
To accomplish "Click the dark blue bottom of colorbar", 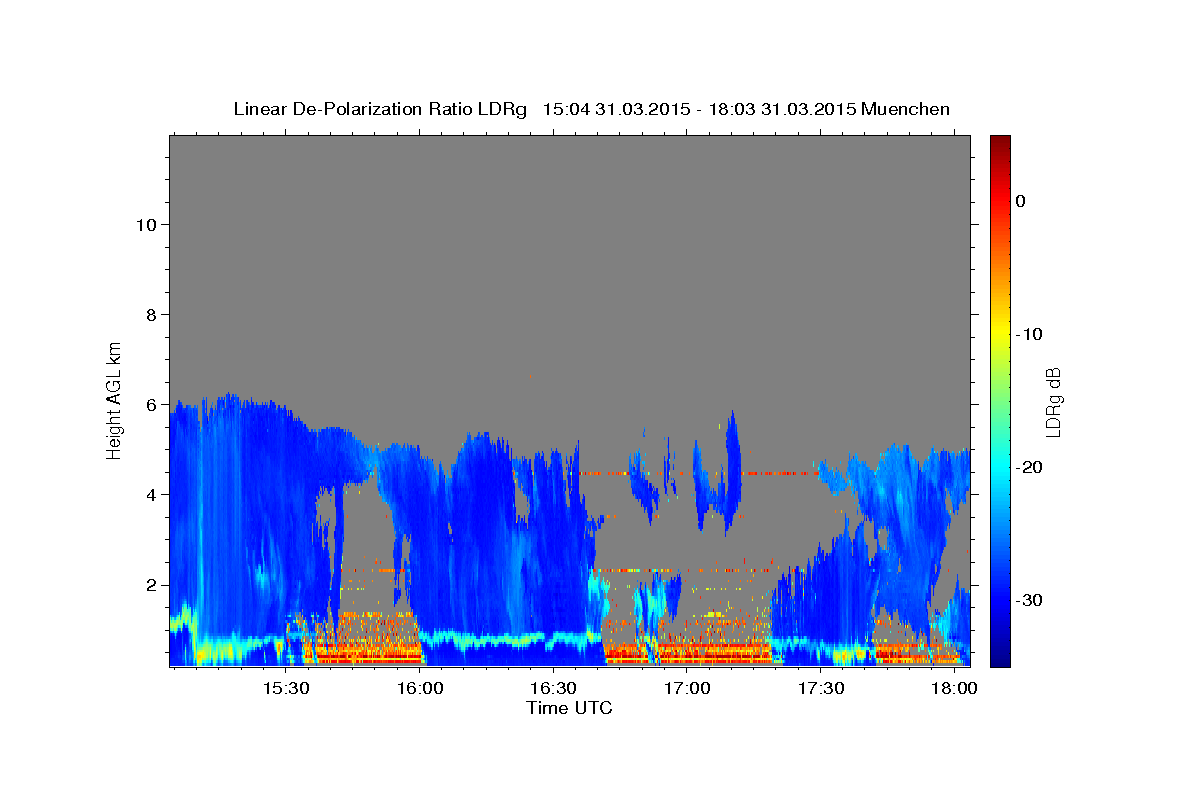I will [1000, 655].
